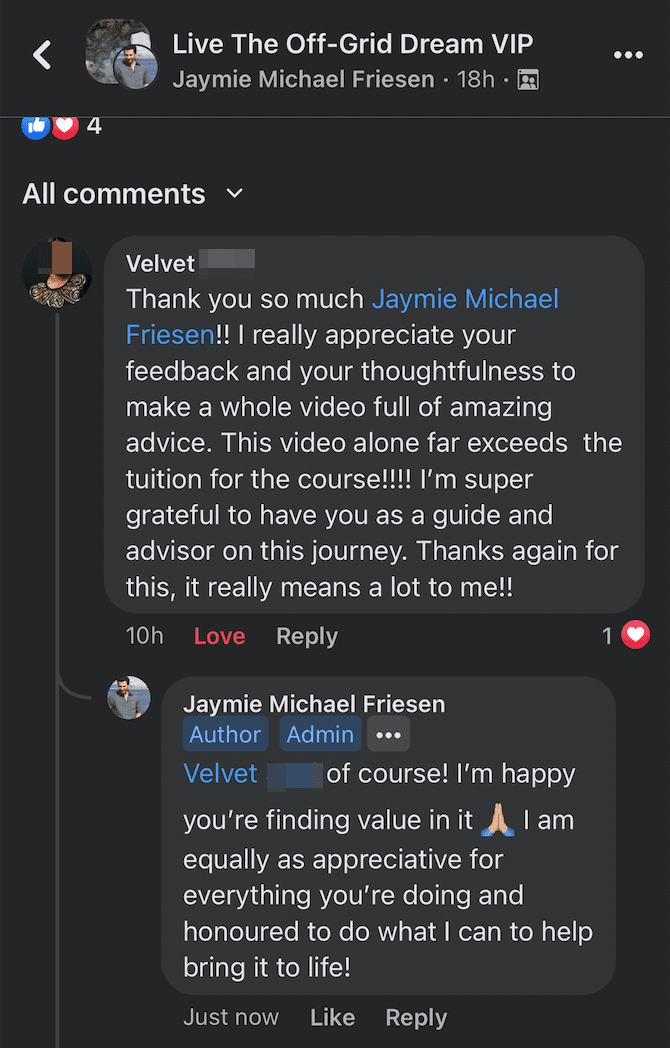The image size is (670, 1048).
Task: Tap the All comments chevron arrow
Action: [x=235, y=194]
